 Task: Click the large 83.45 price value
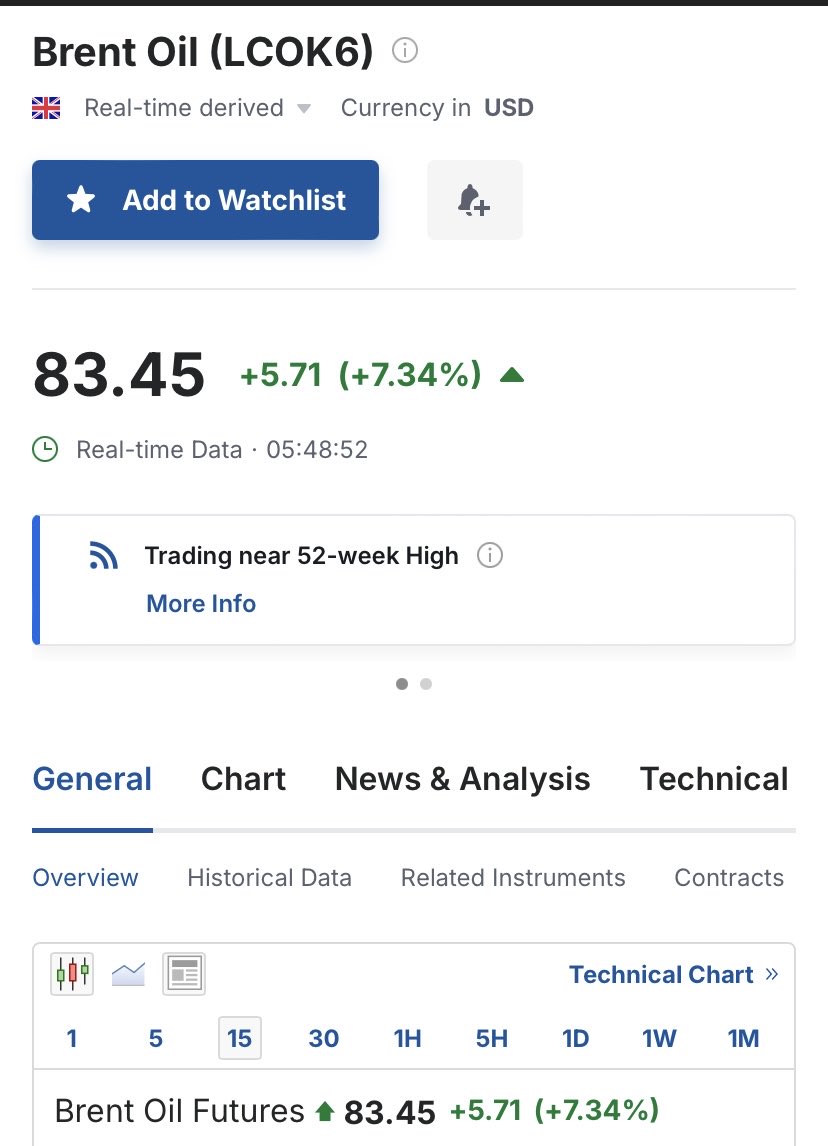[x=119, y=375]
